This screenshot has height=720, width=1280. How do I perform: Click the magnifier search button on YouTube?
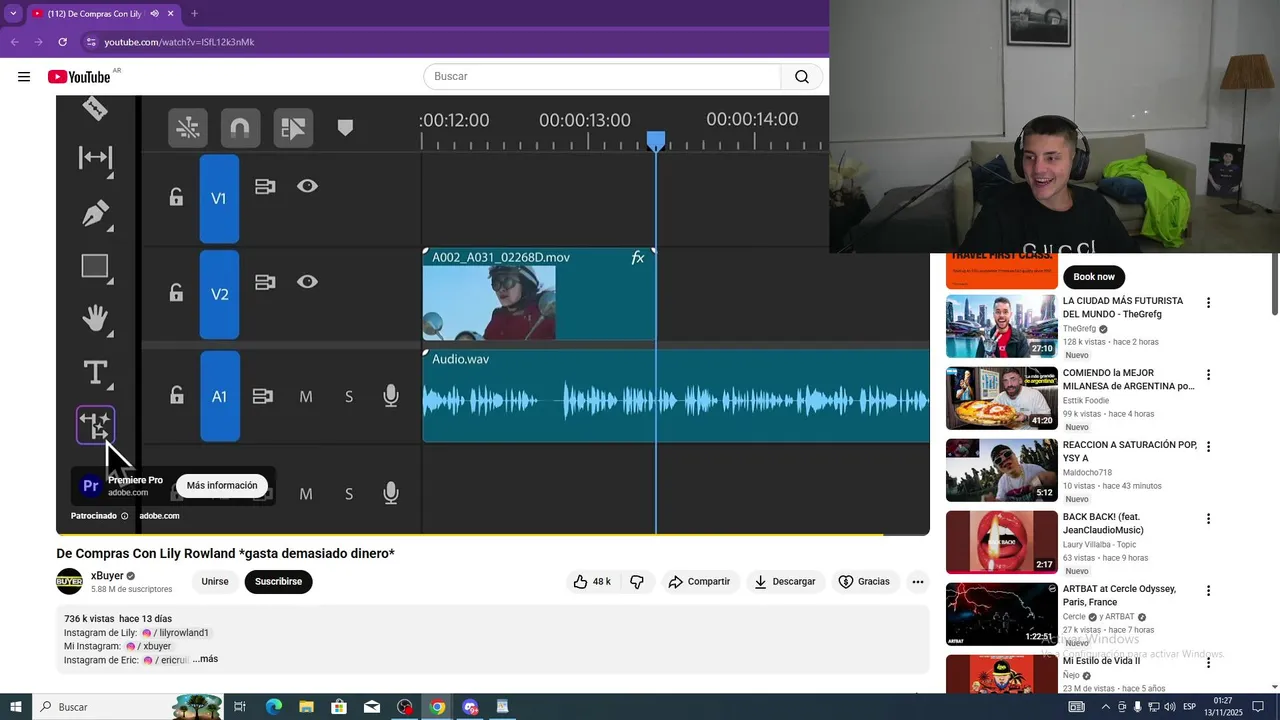coord(802,77)
